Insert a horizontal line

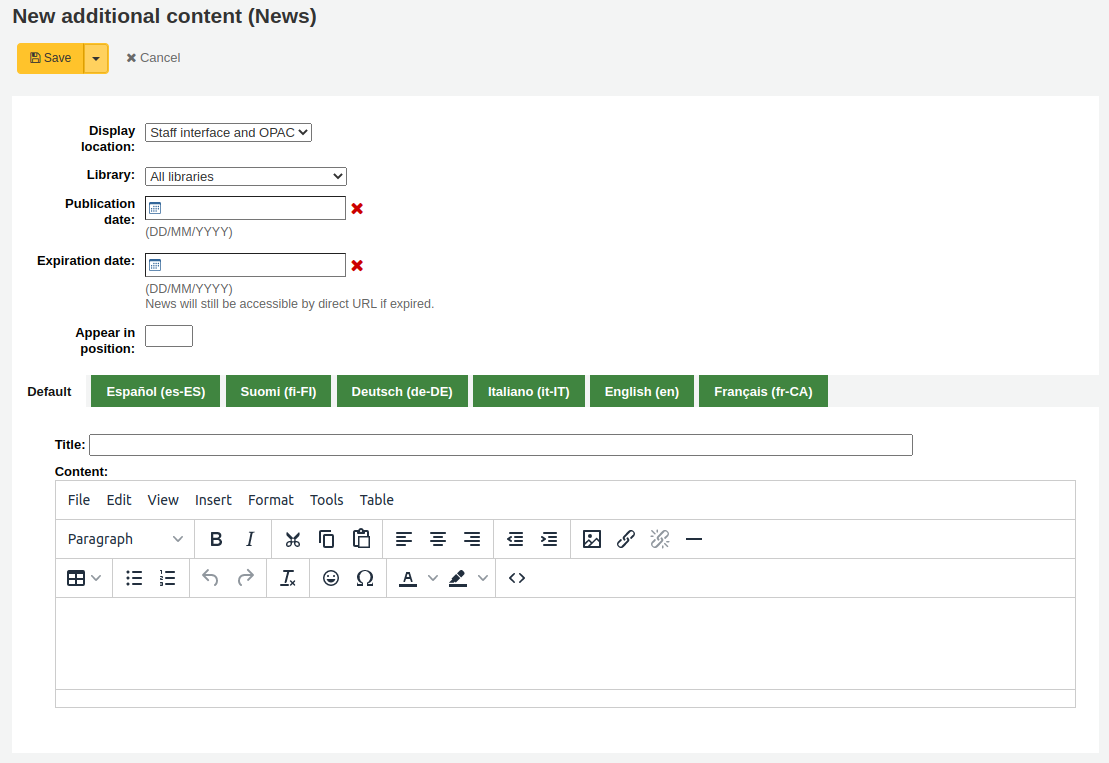[x=694, y=540]
